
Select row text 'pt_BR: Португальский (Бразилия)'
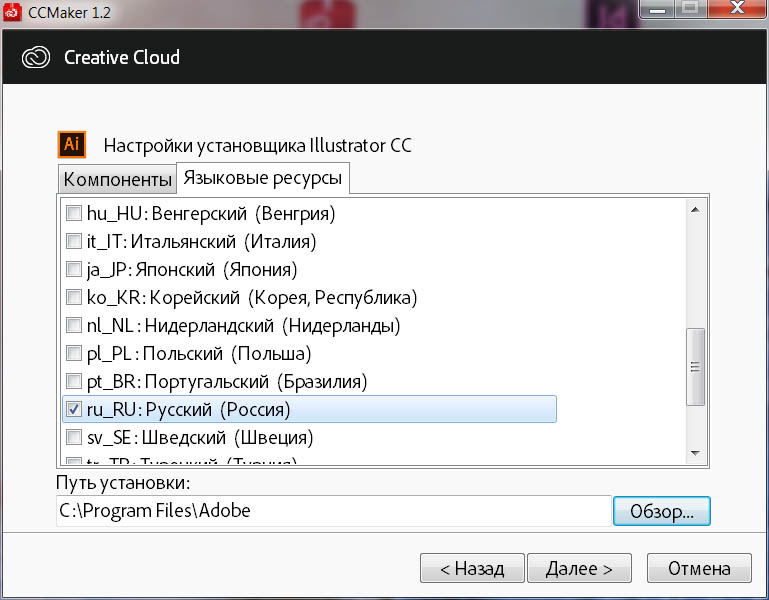point(227,381)
